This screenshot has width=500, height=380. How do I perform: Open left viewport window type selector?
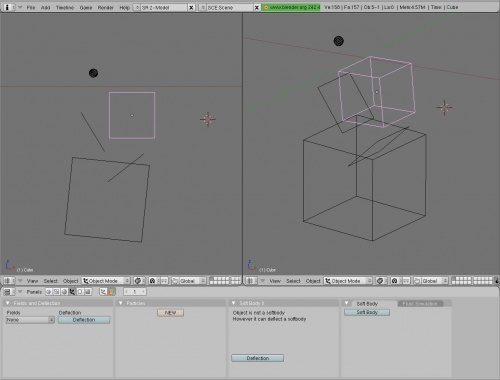(9, 281)
